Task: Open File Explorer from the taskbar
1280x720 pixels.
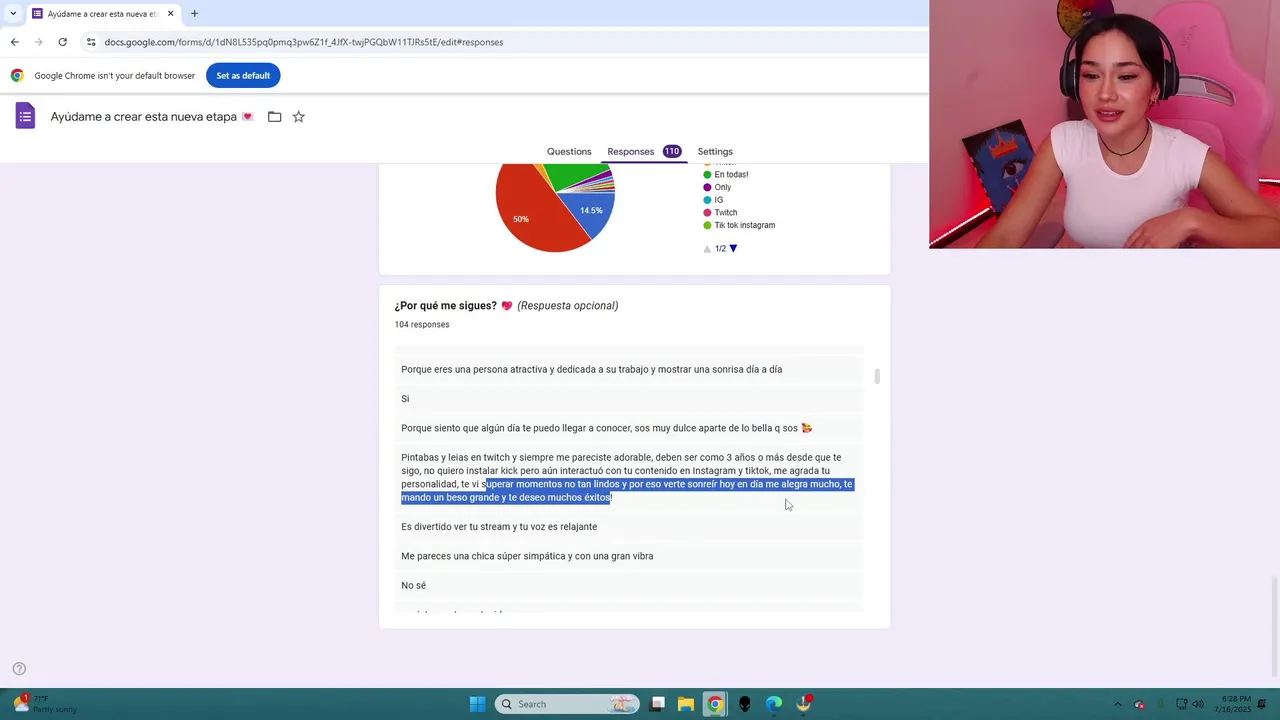Action: [686, 704]
